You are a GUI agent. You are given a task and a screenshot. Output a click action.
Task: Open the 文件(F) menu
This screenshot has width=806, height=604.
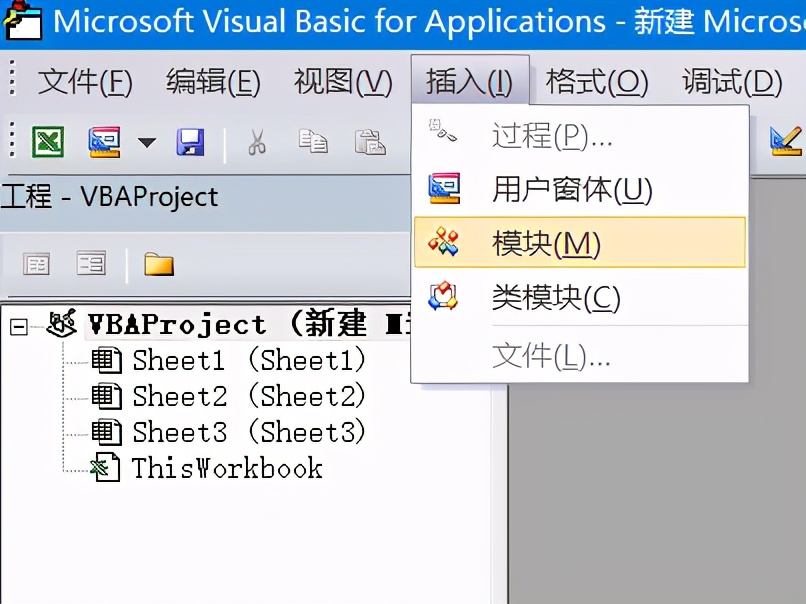pos(85,82)
